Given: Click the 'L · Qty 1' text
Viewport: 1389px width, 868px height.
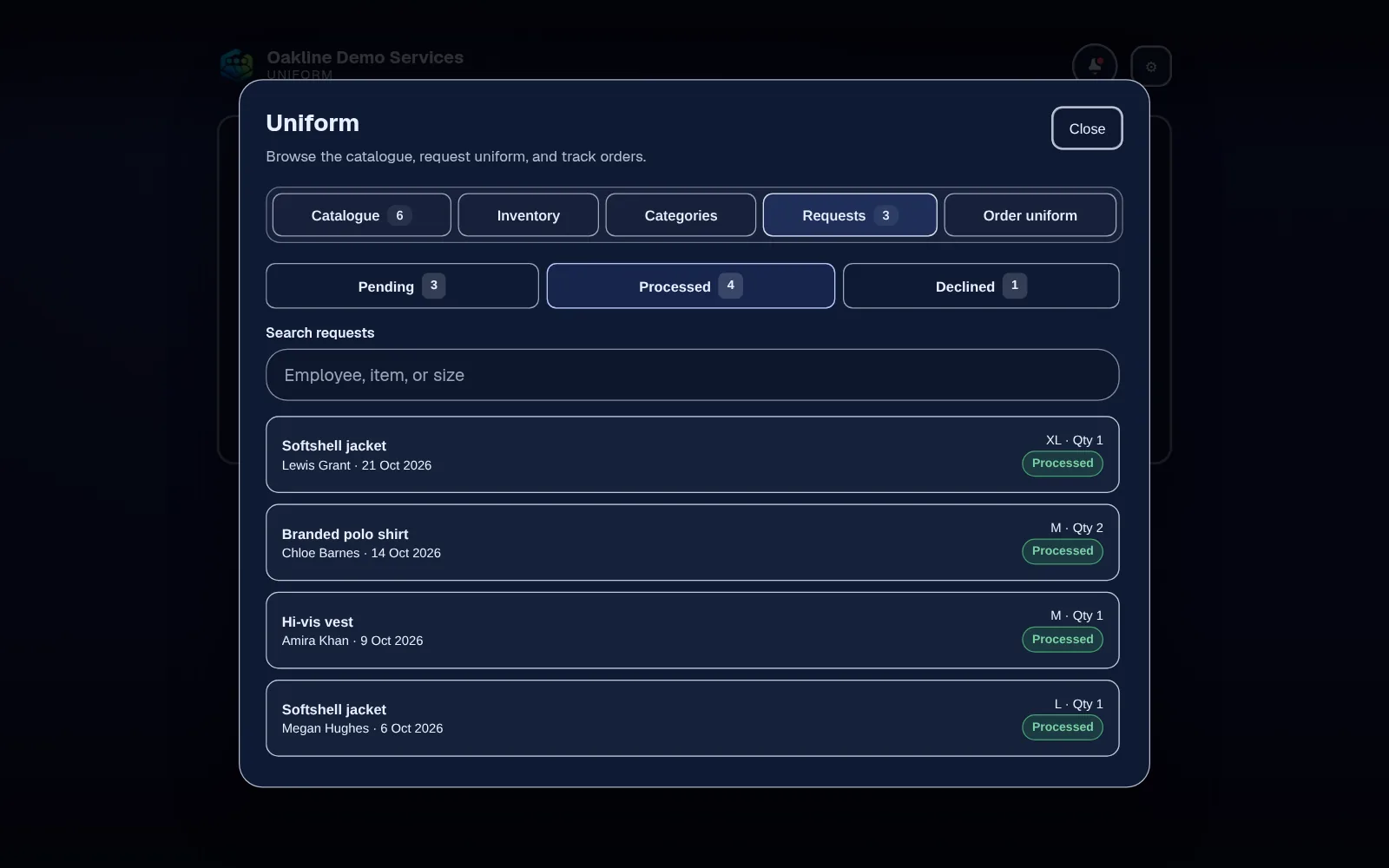Looking at the screenshot, I should [x=1078, y=704].
